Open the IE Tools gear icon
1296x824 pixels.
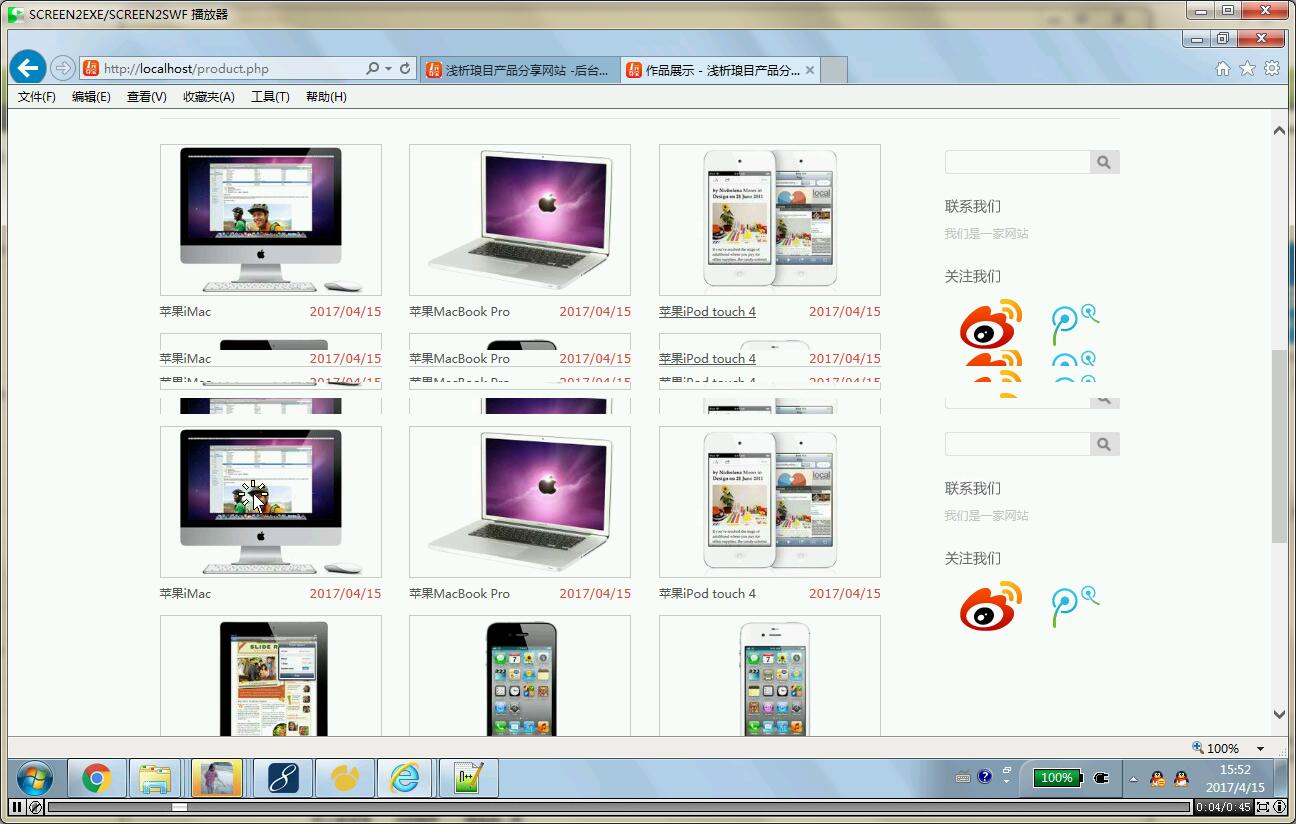pyautogui.click(x=1272, y=68)
